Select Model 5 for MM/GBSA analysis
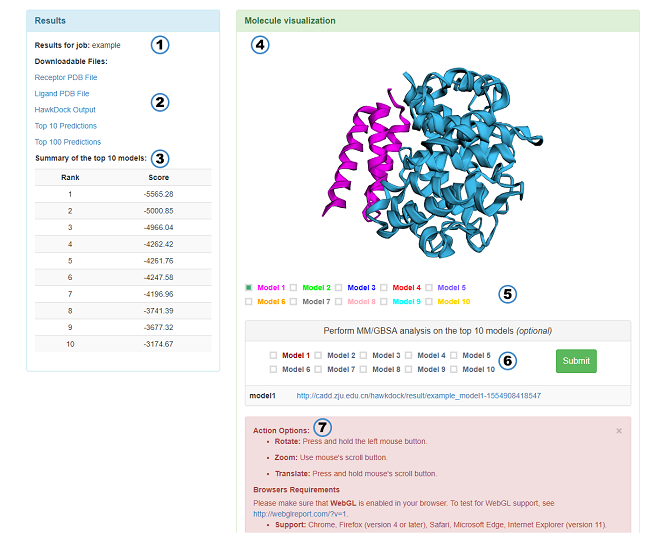670x545 pixels. click(x=454, y=355)
